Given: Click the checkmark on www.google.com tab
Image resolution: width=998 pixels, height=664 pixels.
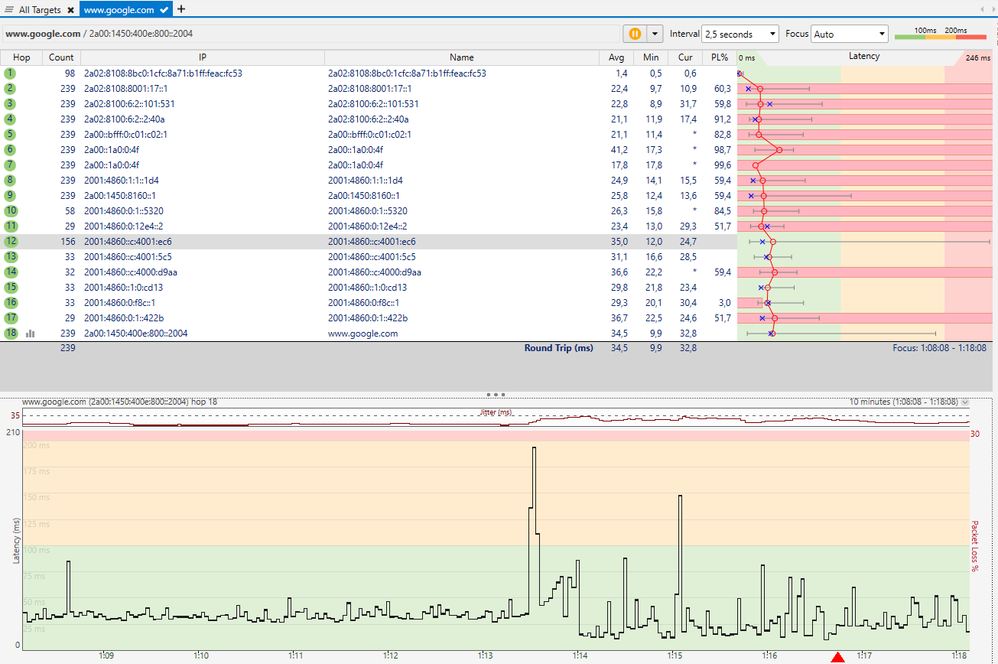Looking at the screenshot, I should tap(164, 10).
